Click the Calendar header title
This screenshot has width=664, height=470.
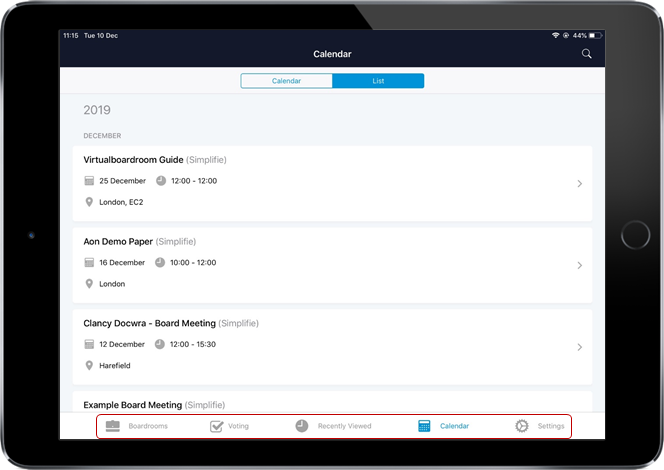332,54
